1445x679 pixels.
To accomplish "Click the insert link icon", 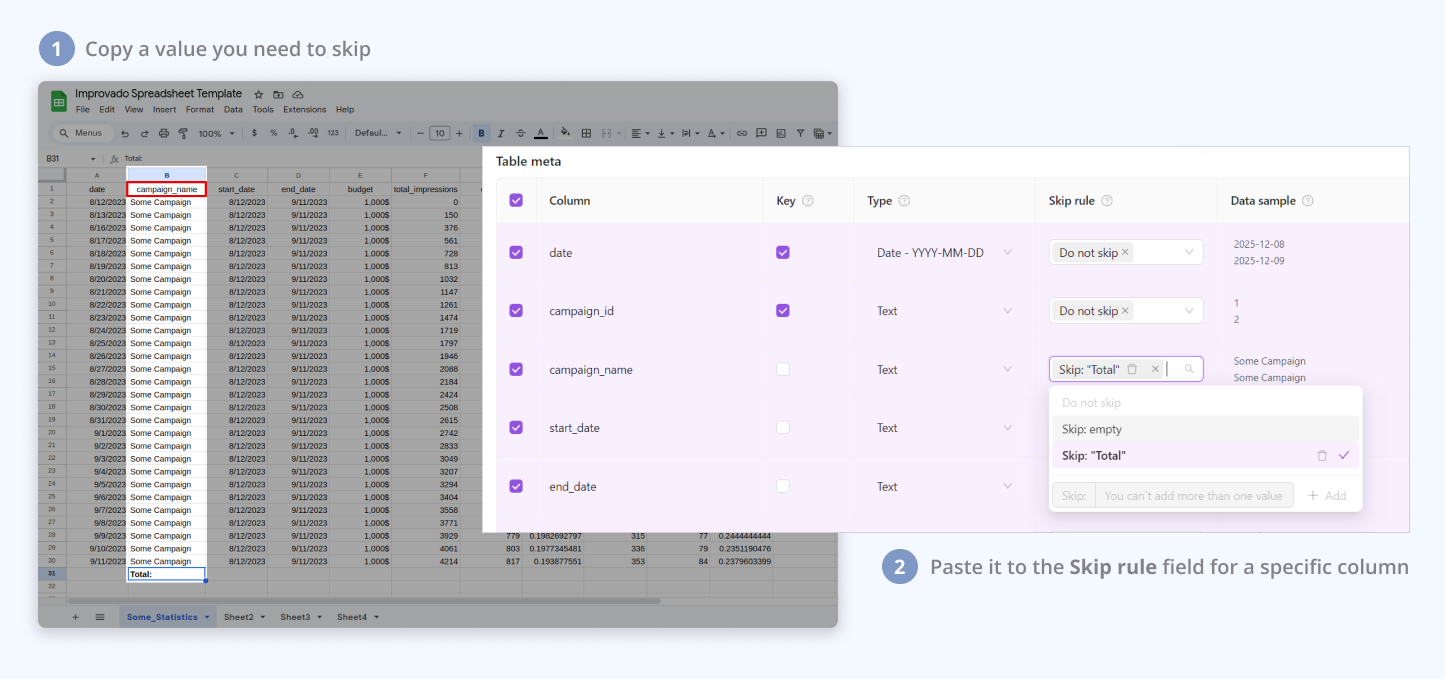I will (x=741, y=133).
